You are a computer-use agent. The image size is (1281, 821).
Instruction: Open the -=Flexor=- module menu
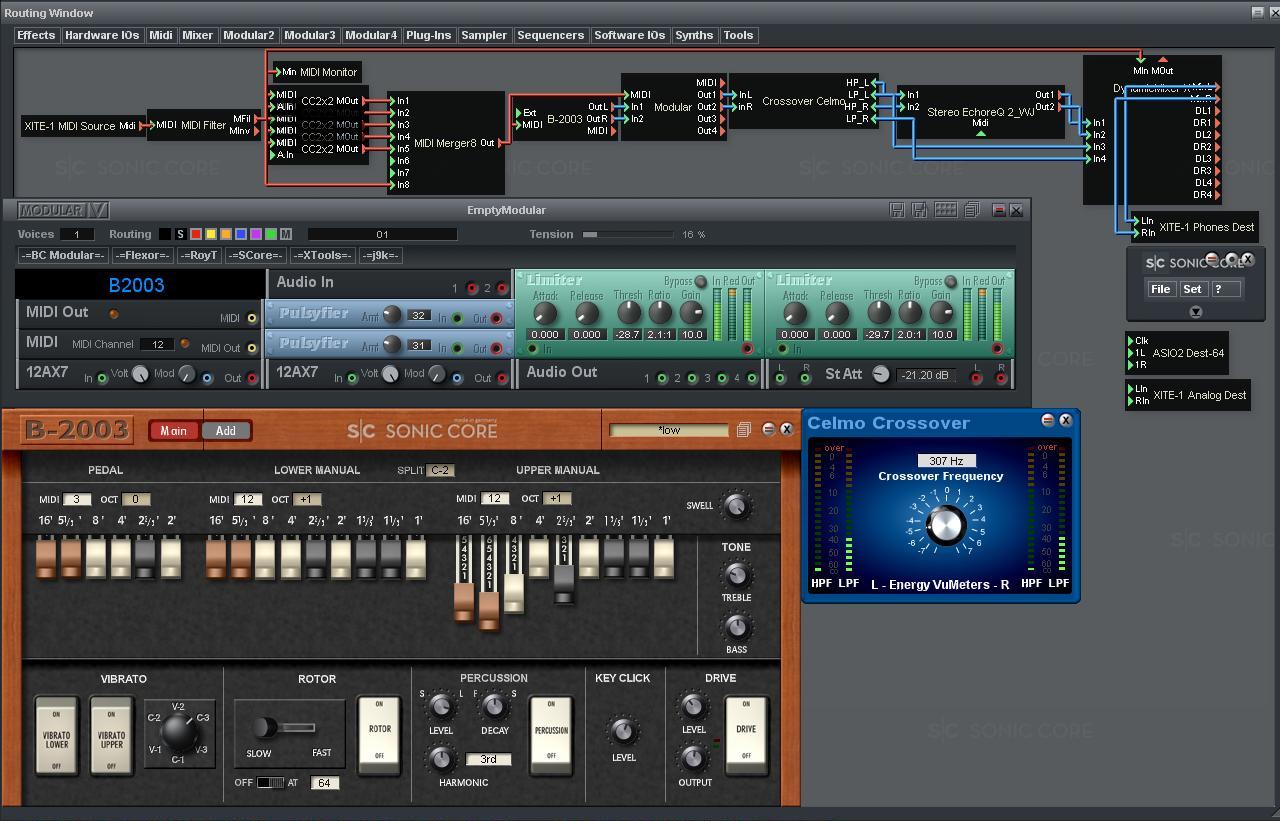click(141, 255)
